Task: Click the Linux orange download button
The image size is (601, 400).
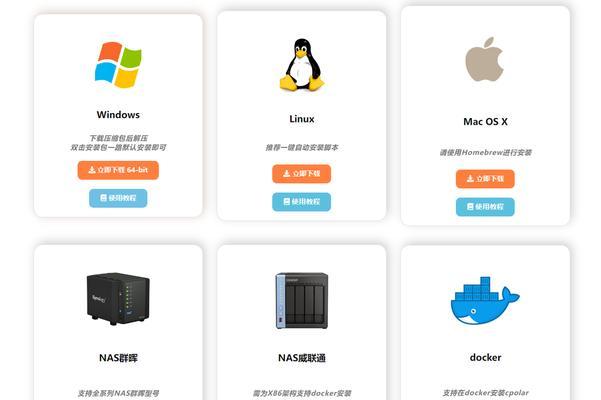Action: pos(302,174)
